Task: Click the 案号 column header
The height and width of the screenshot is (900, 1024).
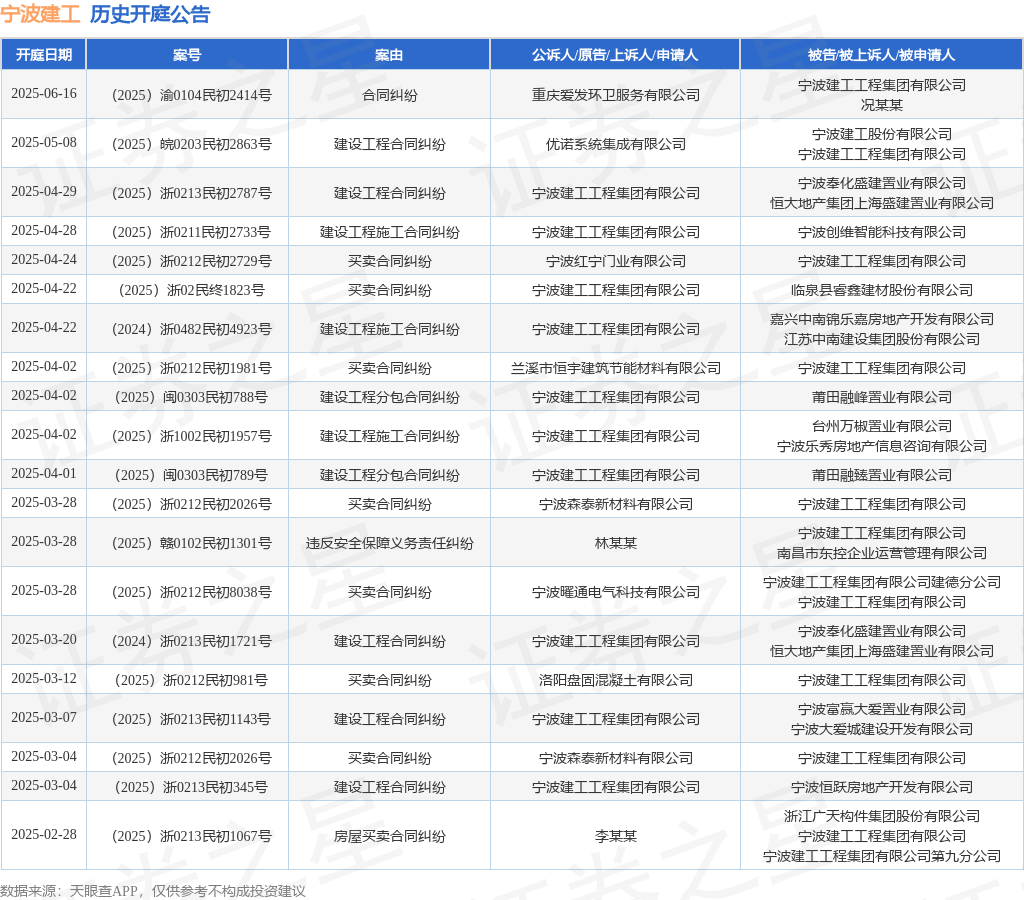Action: [x=187, y=55]
